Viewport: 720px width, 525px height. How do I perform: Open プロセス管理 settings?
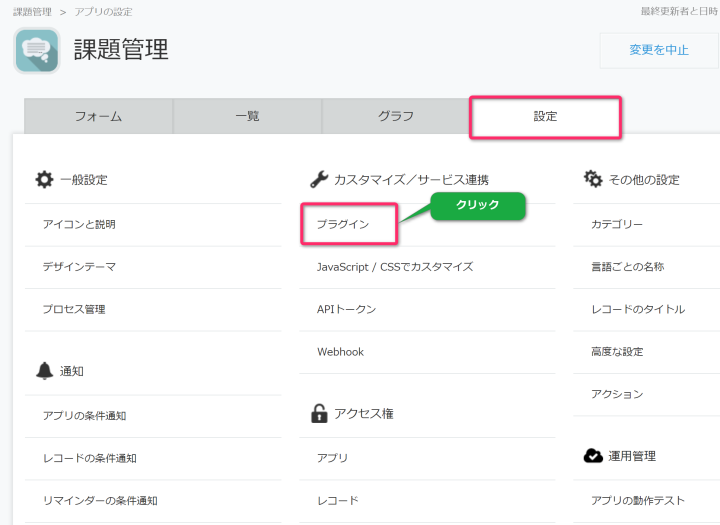74,310
